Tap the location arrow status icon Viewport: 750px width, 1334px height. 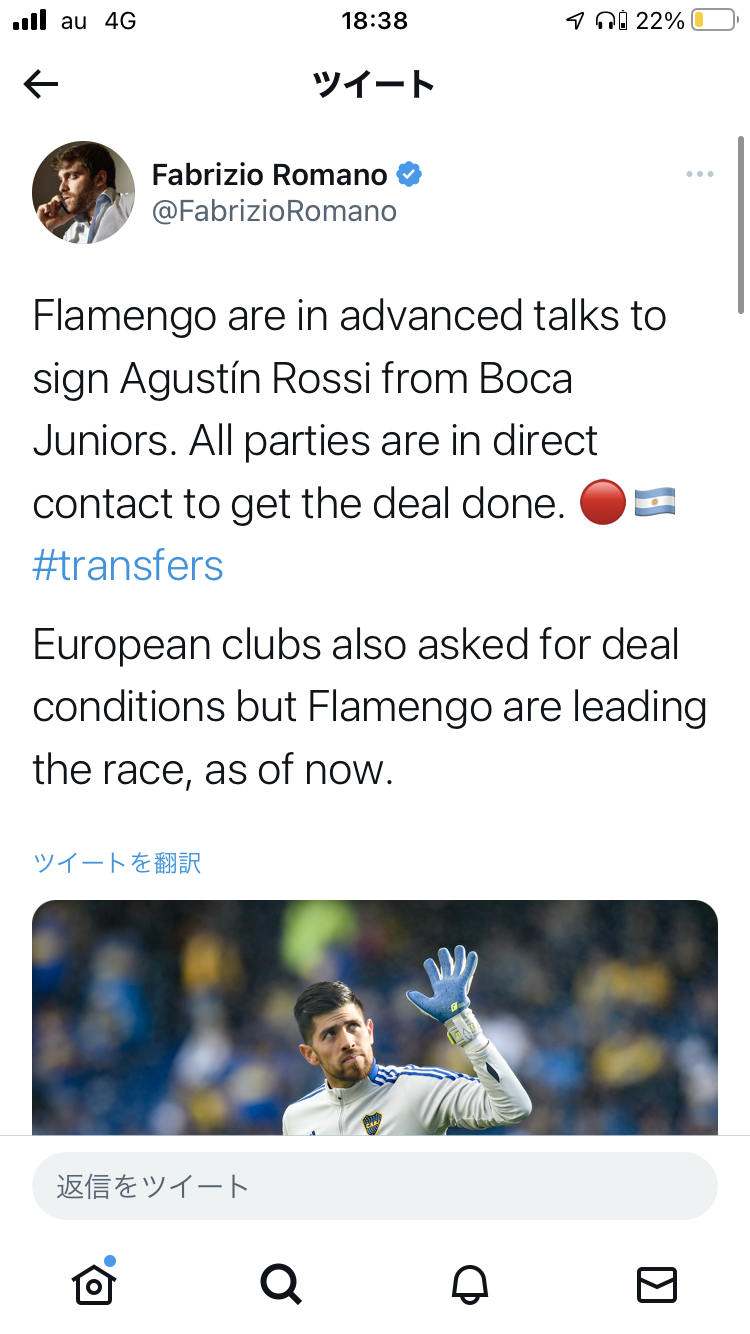575,20
